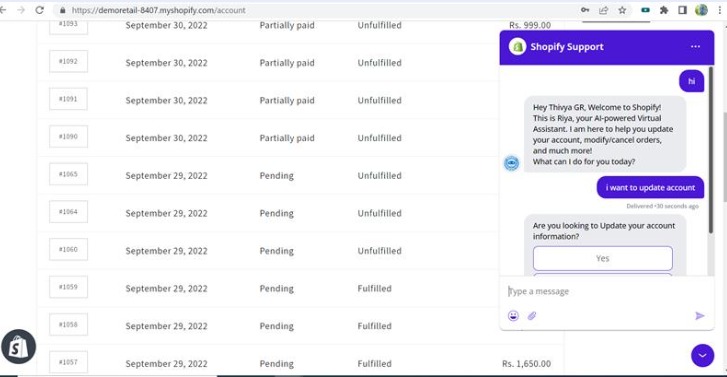This screenshot has width=727, height=377.
Task: Minimize chat with the round chevron button
Action: (x=702, y=355)
